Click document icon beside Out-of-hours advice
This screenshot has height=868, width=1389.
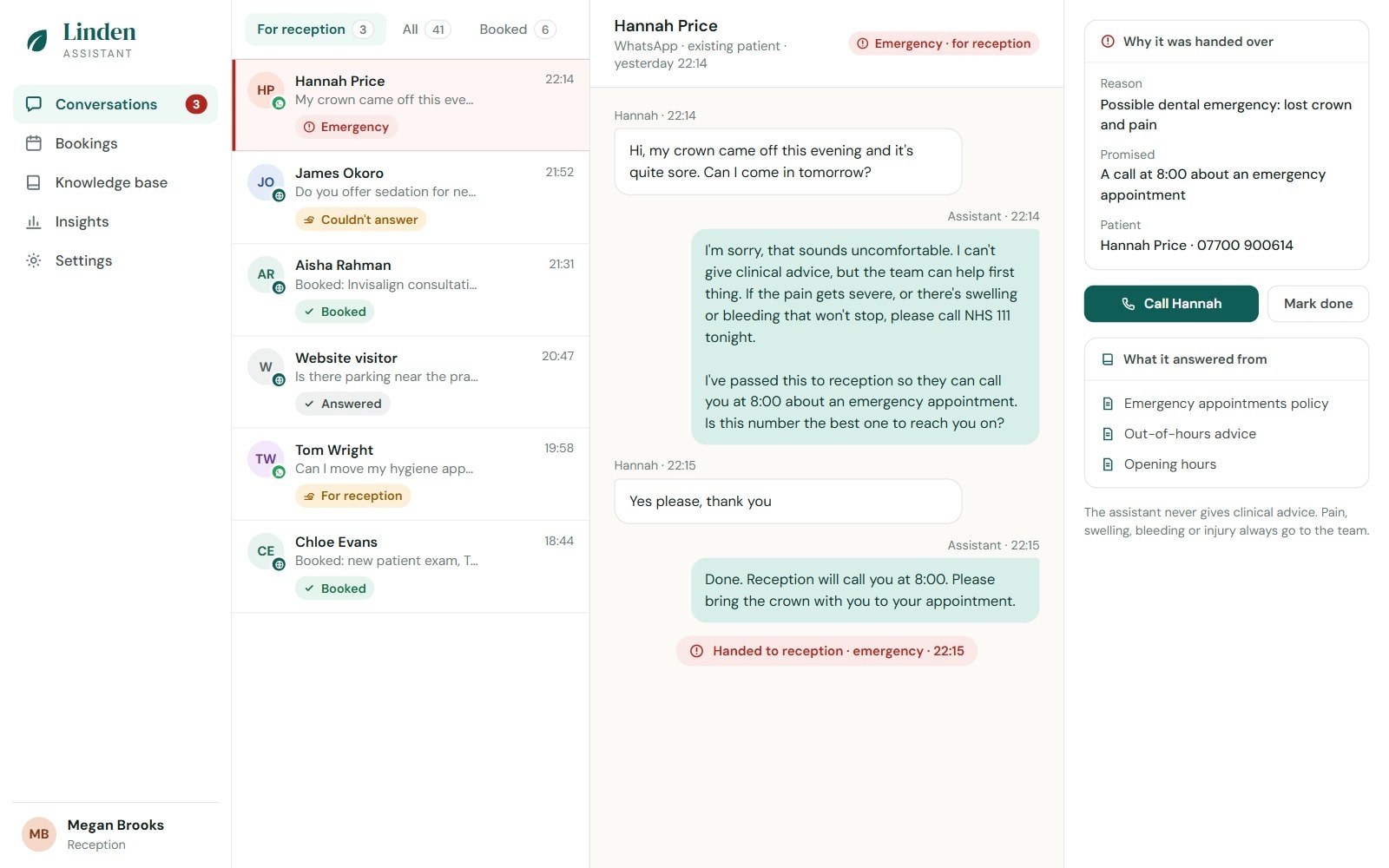tap(1108, 434)
